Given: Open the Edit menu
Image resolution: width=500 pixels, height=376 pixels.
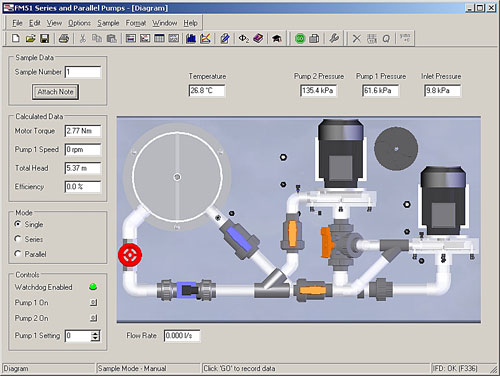Looking at the screenshot, I should [34, 23].
